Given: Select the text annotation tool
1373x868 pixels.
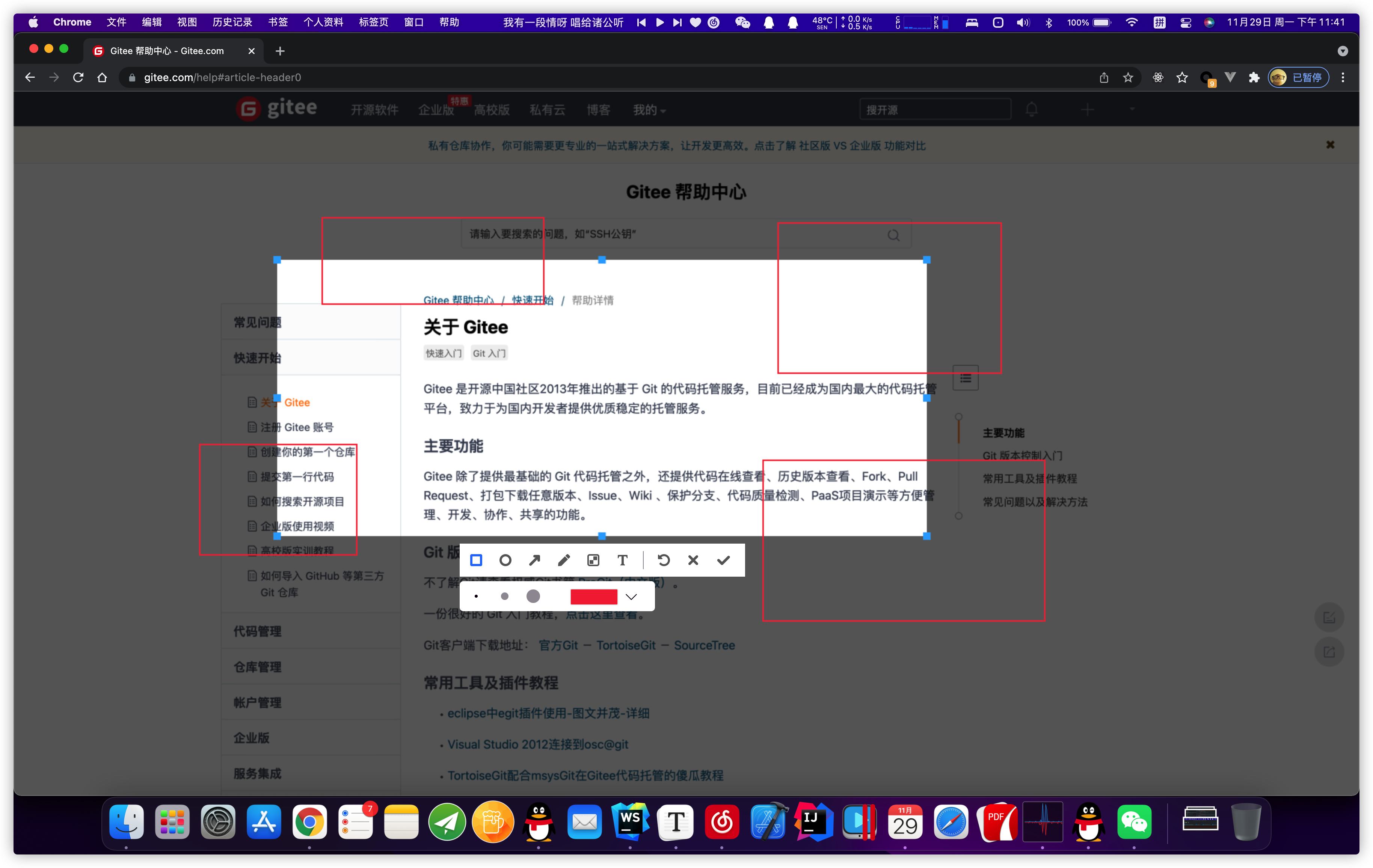Looking at the screenshot, I should (623, 560).
